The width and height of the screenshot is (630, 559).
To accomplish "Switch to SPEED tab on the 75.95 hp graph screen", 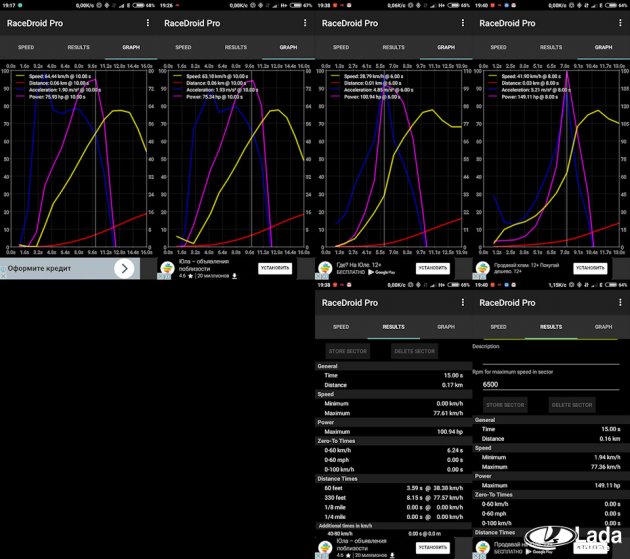I will click(x=26, y=47).
